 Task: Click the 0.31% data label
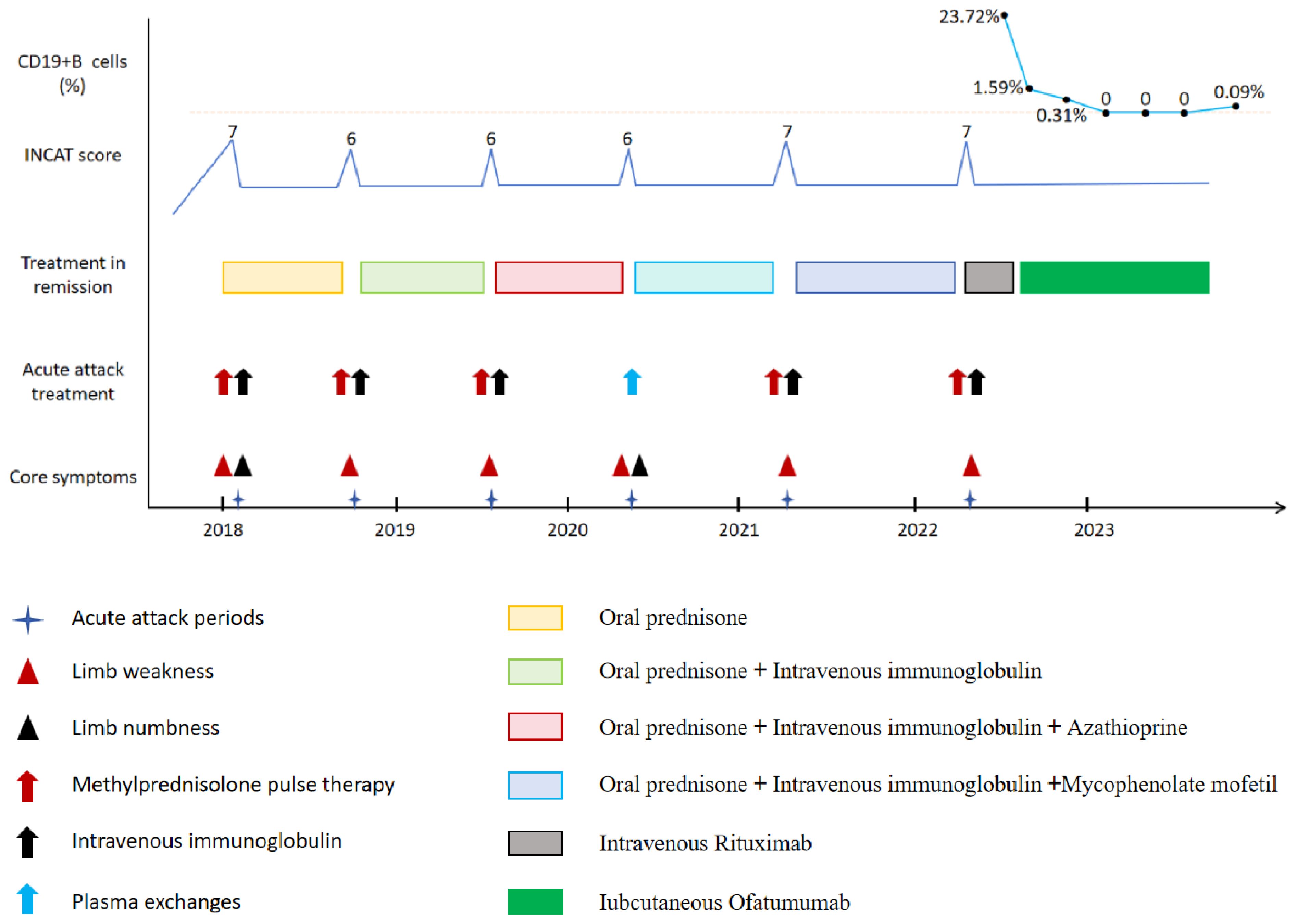(x=1061, y=115)
